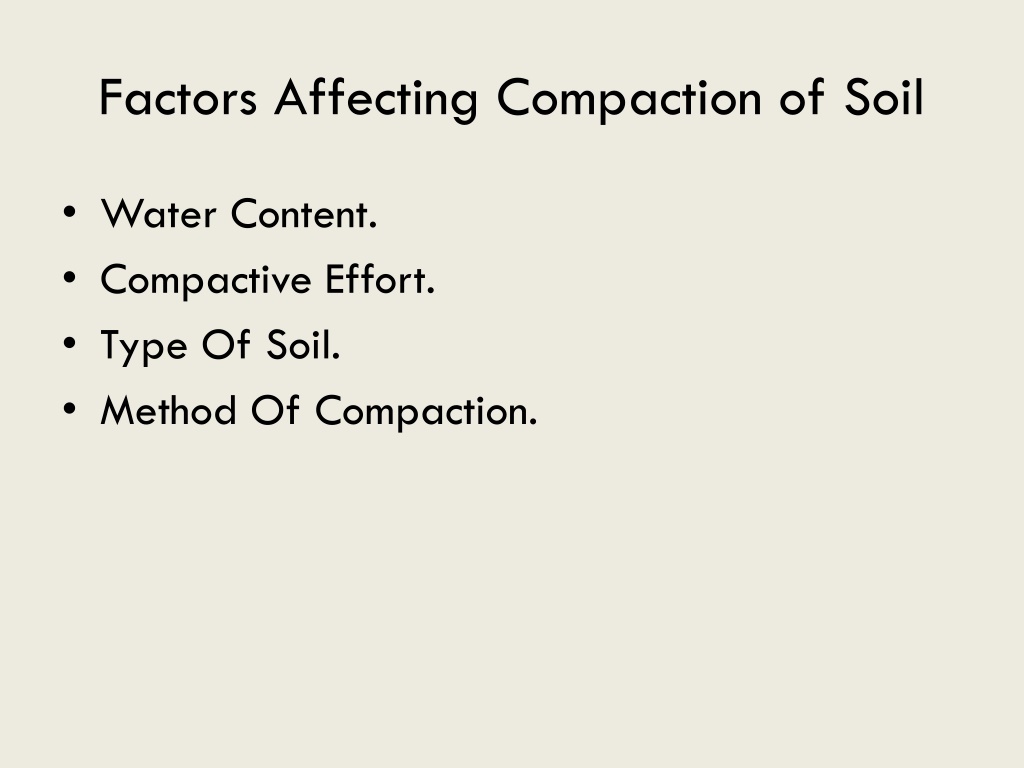The width and height of the screenshot is (1024, 768).
Task: Click the word 'Effort.' in the second bullet
Action: point(380,279)
